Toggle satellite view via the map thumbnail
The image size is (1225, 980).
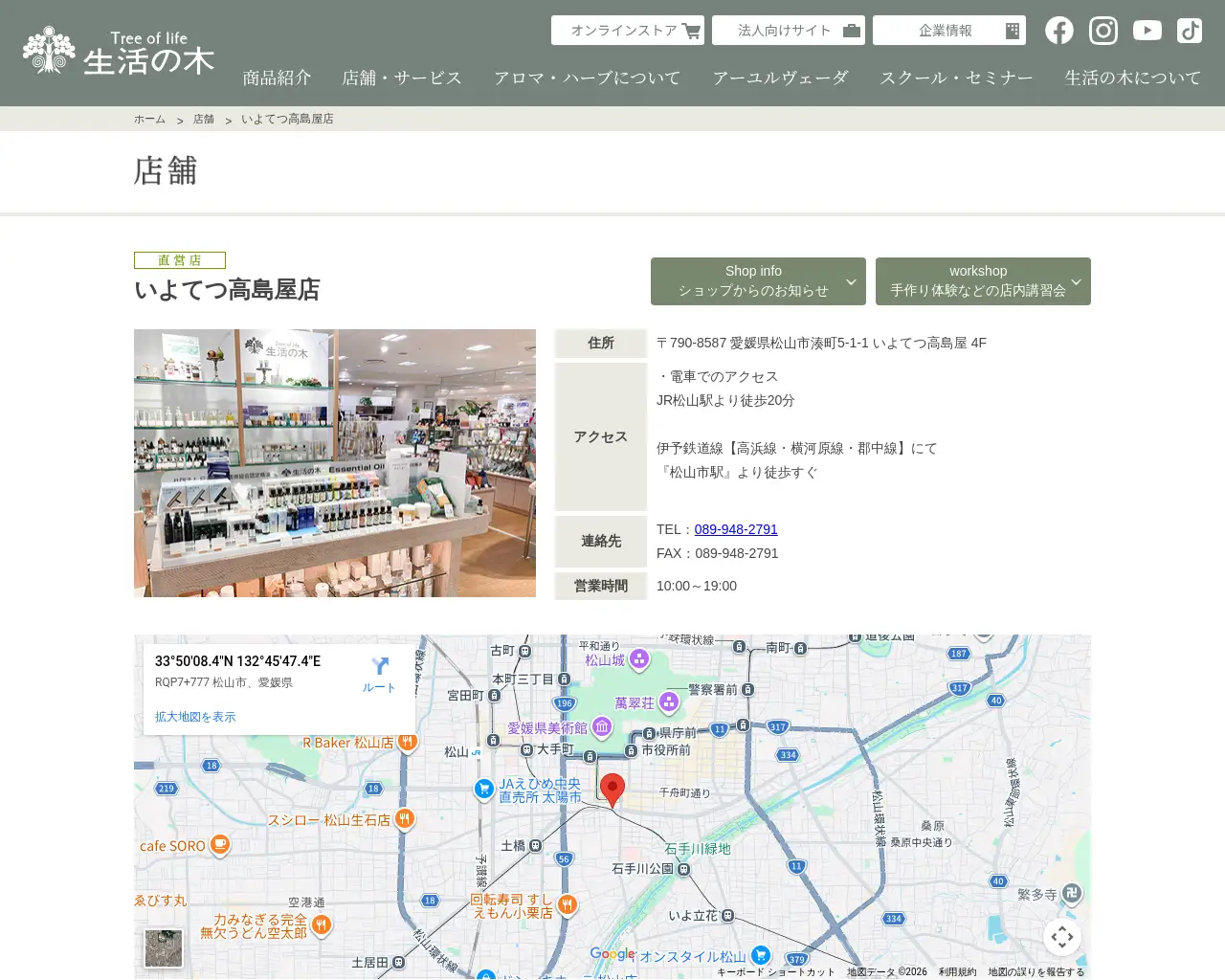[x=163, y=947]
